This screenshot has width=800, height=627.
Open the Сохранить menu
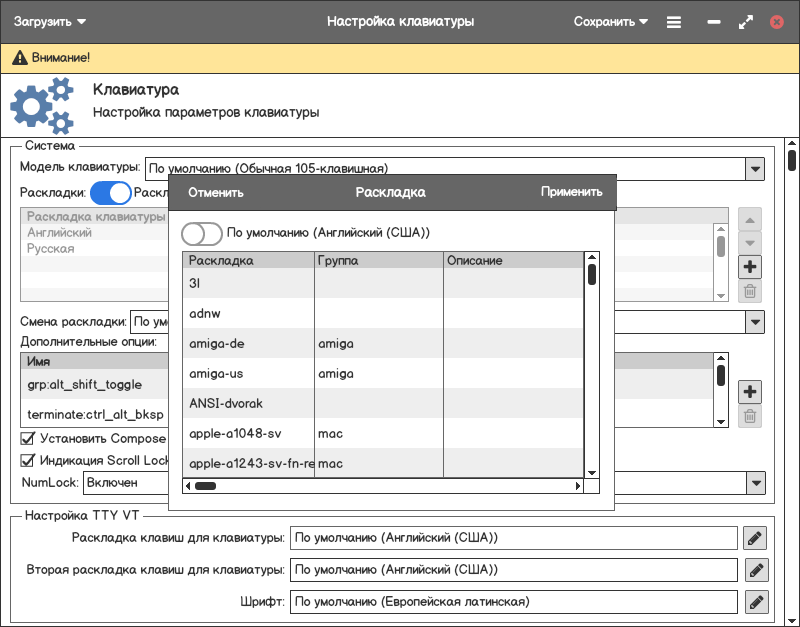click(610, 21)
